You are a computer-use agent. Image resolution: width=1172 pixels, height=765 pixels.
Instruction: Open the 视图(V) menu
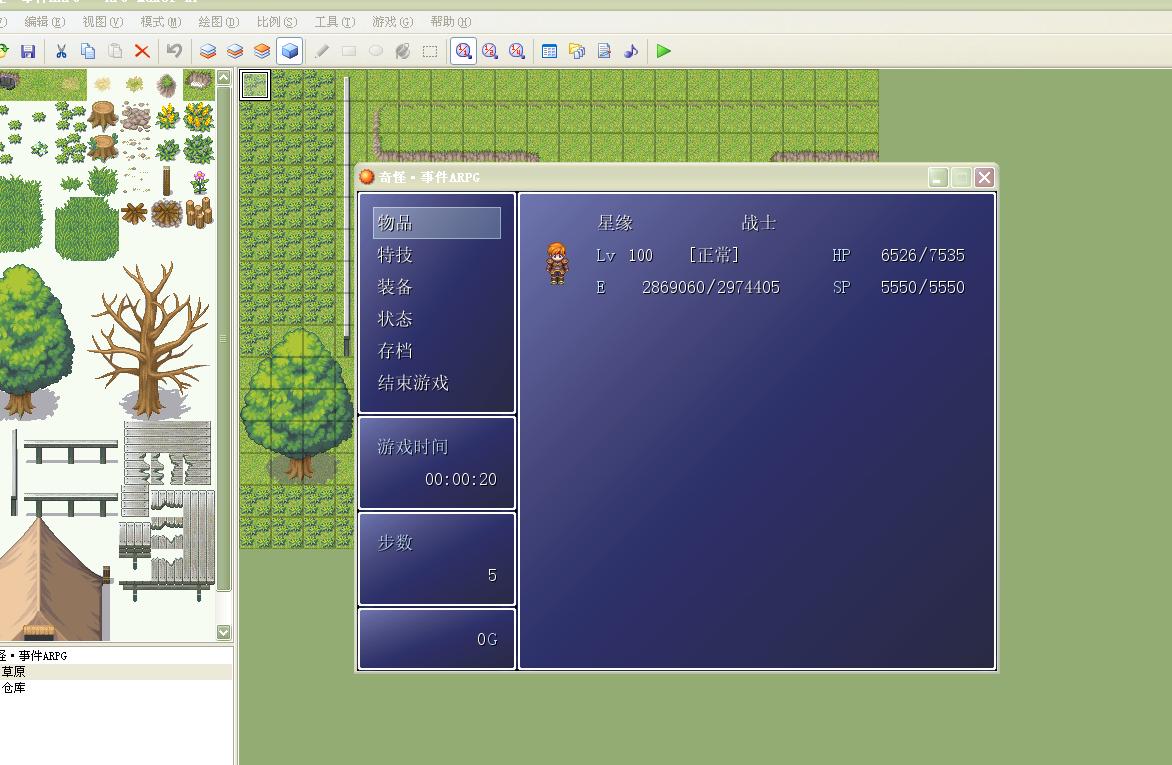click(102, 22)
